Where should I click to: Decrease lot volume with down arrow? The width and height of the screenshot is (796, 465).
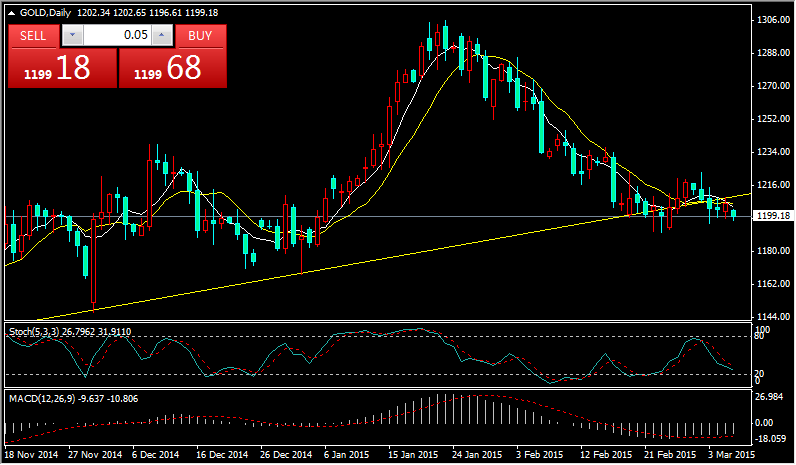(x=73, y=35)
